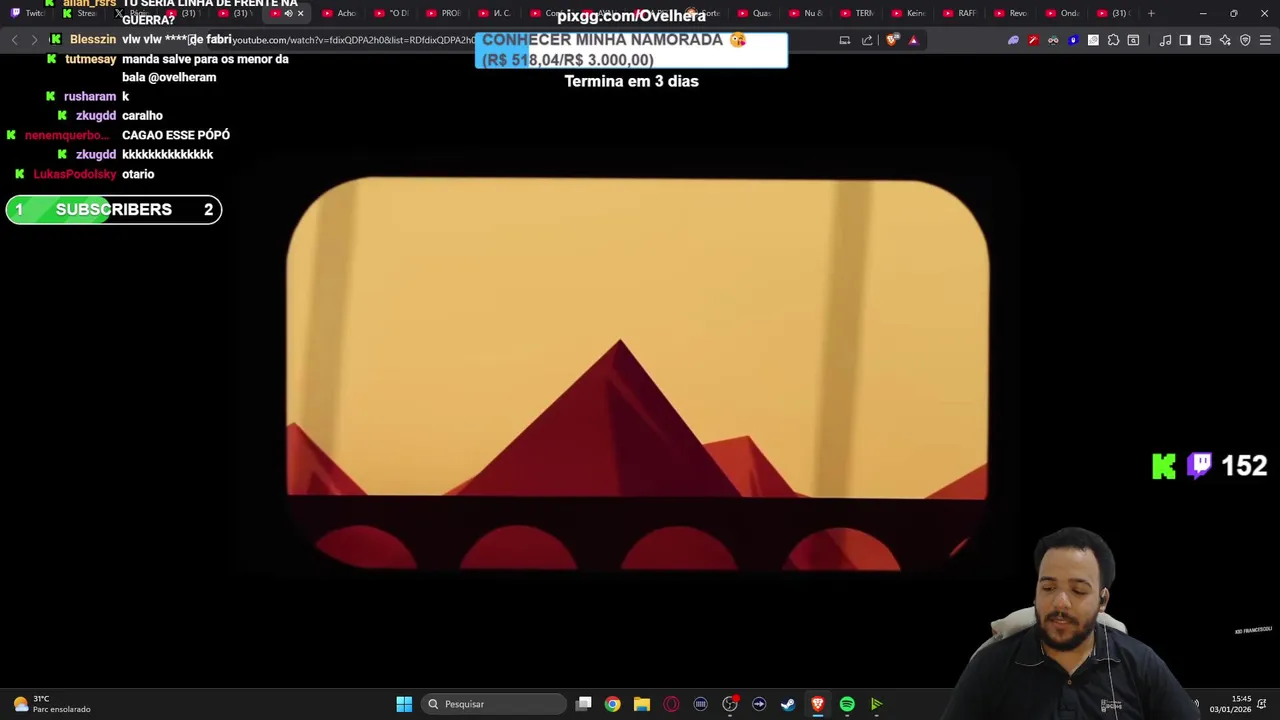Open the Brave Wallet icon
Image resolution: width=1280 pixels, height=720 pixels.
tap(1205, 40)
